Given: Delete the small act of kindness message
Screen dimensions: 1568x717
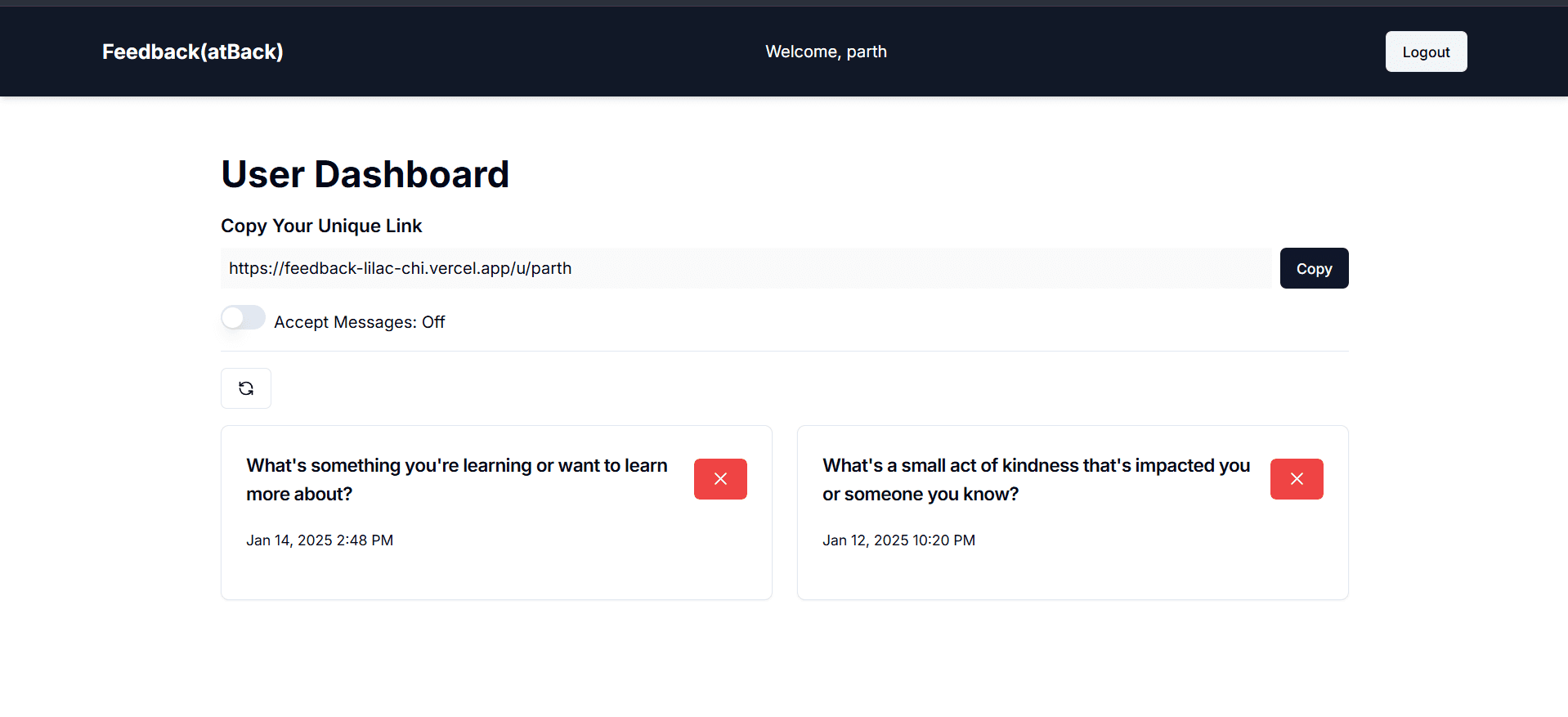Looking at the screenshot, I should (x=1297, y=479).
